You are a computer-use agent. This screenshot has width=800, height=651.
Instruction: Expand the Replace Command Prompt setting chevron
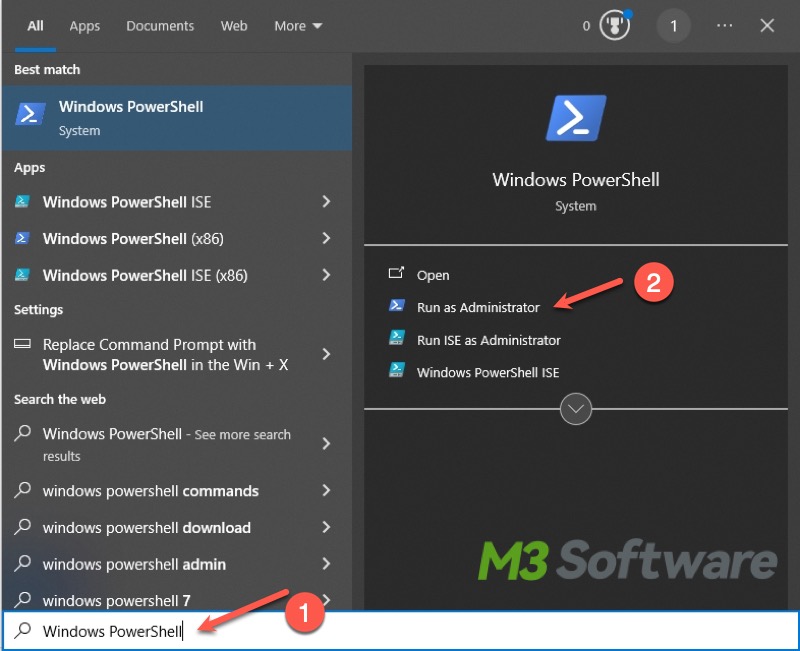(326, 354)
